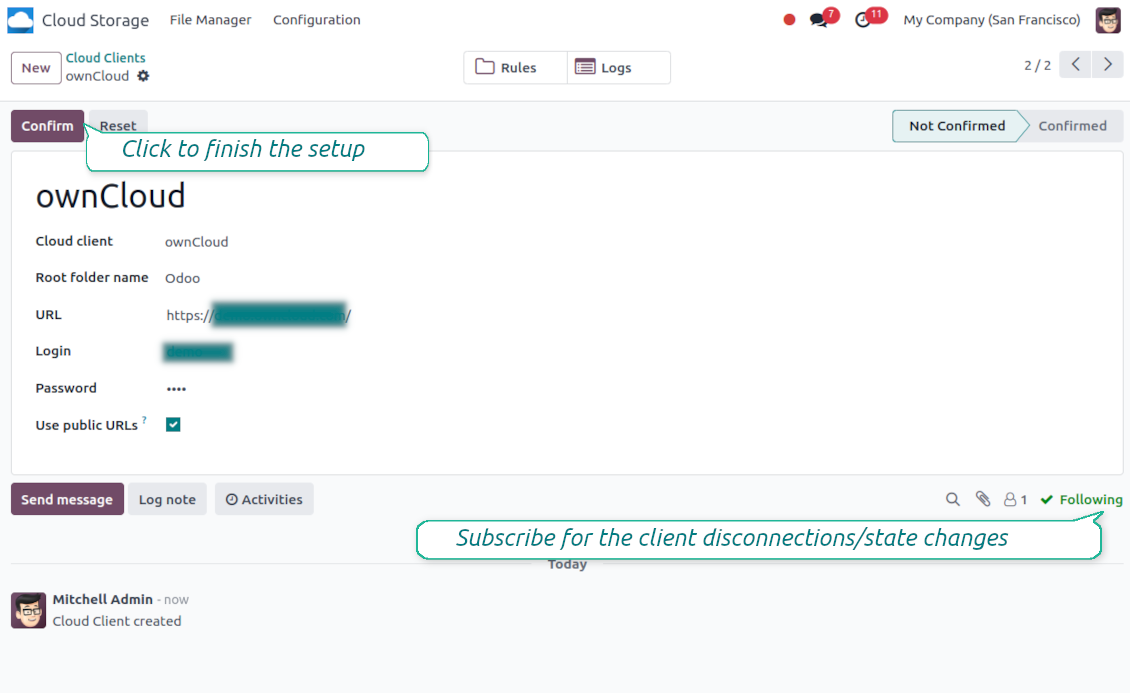Screen dimensions: 1130x693
Task: Go to previous record with left arrow
Action: pyautogui.click(x=1075, y=65)
